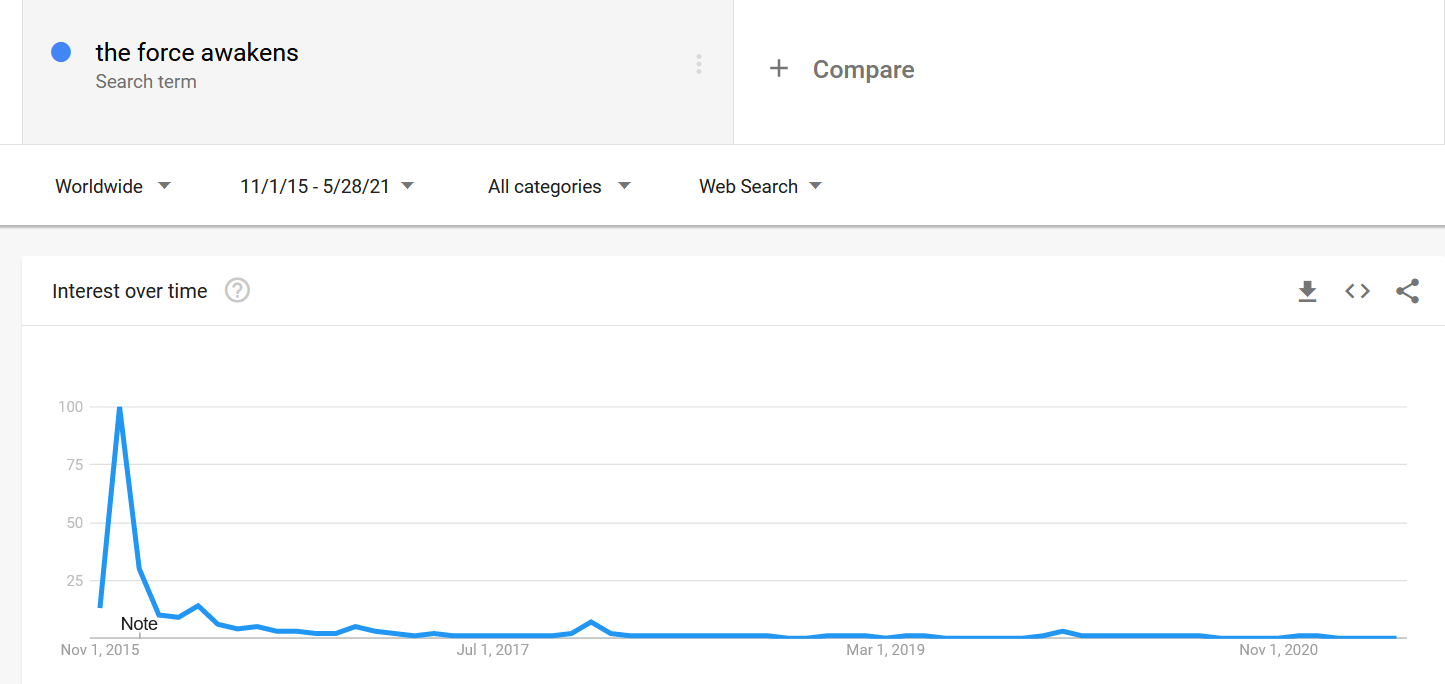Click the small early 2018 bump on the line
The image size is (1445, 684).
592,622
